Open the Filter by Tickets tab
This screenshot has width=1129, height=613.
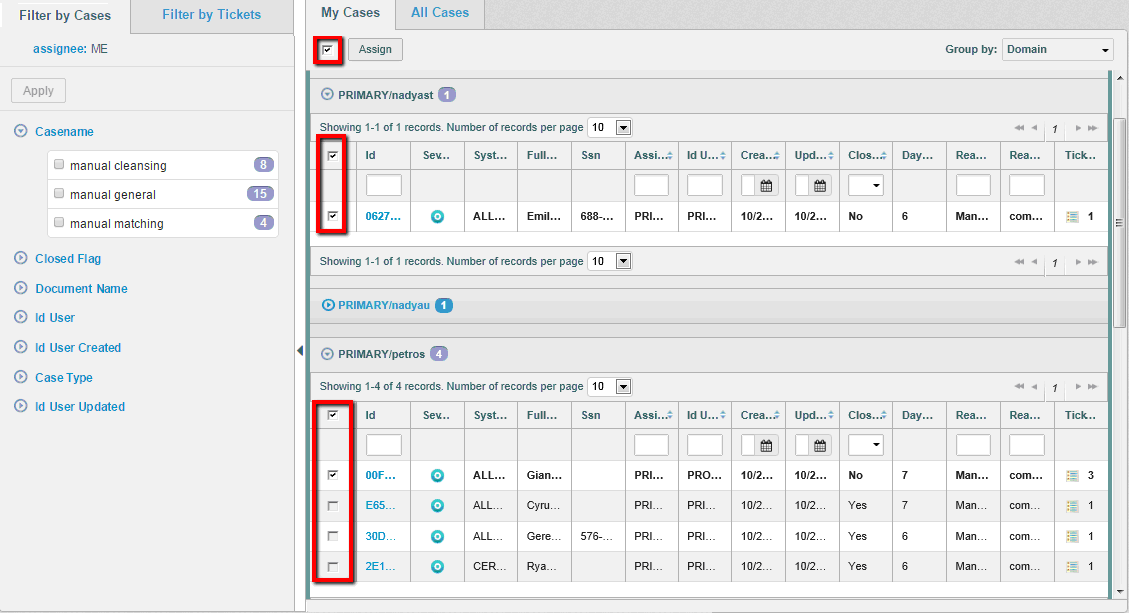(211, 15)
